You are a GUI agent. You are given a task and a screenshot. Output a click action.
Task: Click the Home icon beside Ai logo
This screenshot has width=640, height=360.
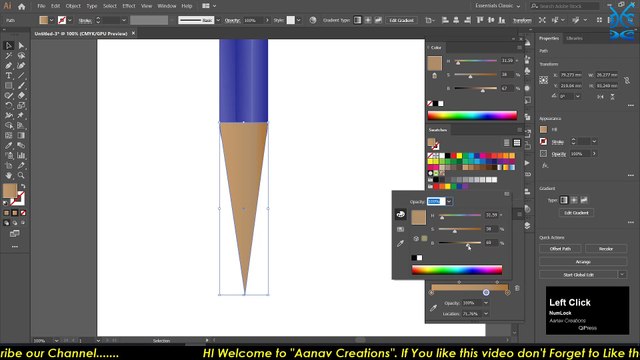[21, 6]
